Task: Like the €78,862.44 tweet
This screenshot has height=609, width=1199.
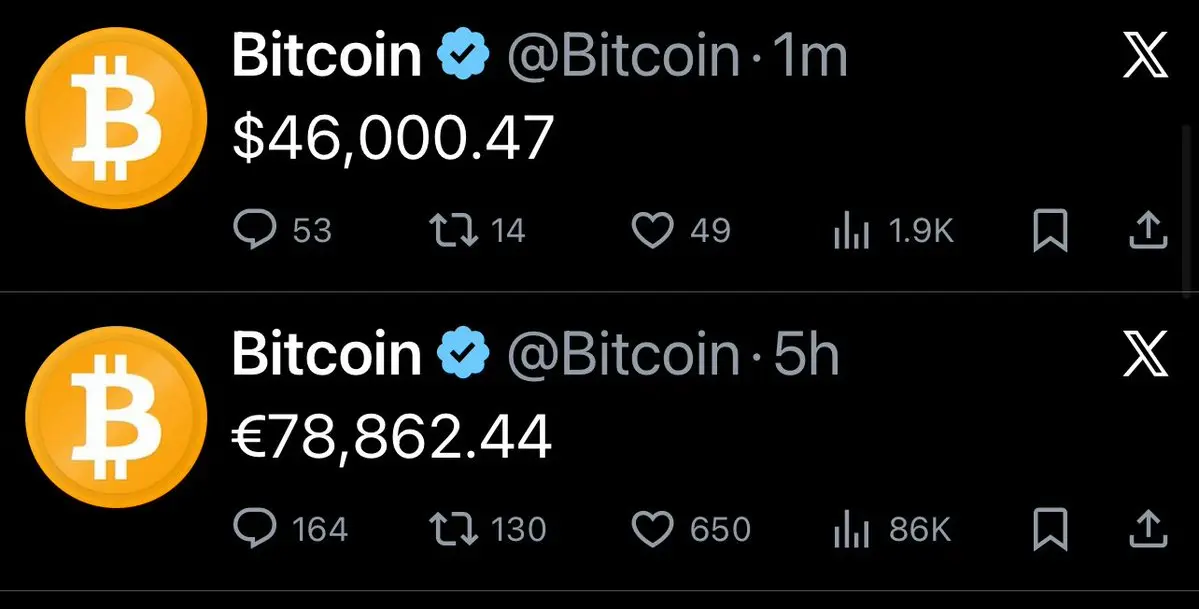Action: click(653, 527)
